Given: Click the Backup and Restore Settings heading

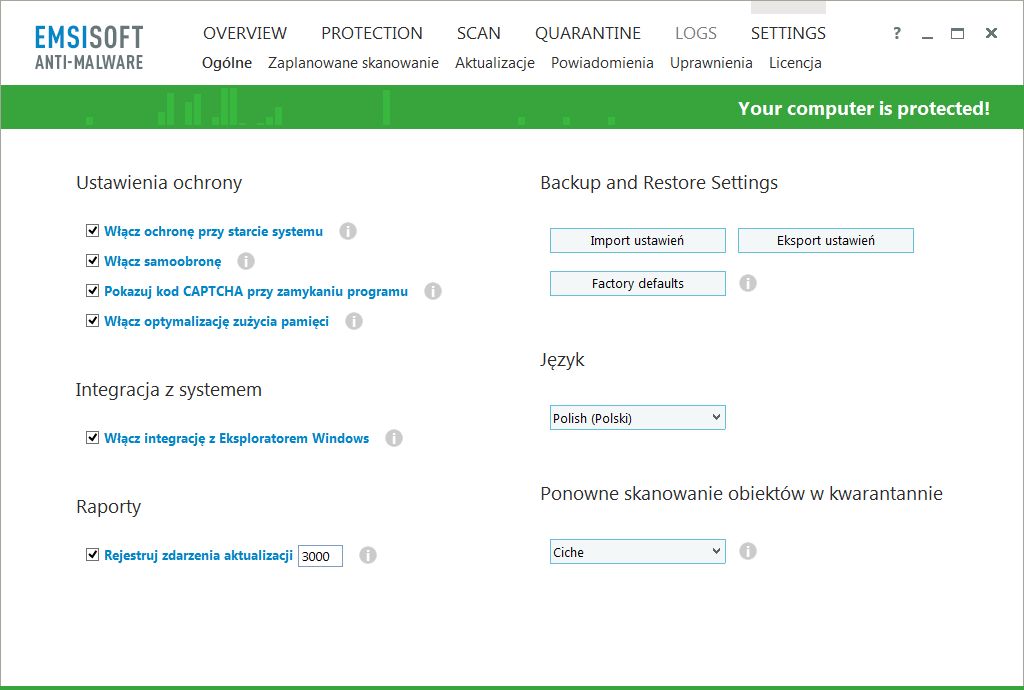Looking at the screenshot, I should (659, 183).
